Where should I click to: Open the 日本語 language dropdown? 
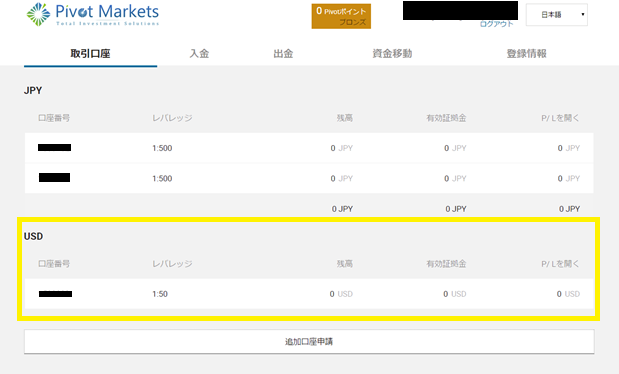[557, 15]
